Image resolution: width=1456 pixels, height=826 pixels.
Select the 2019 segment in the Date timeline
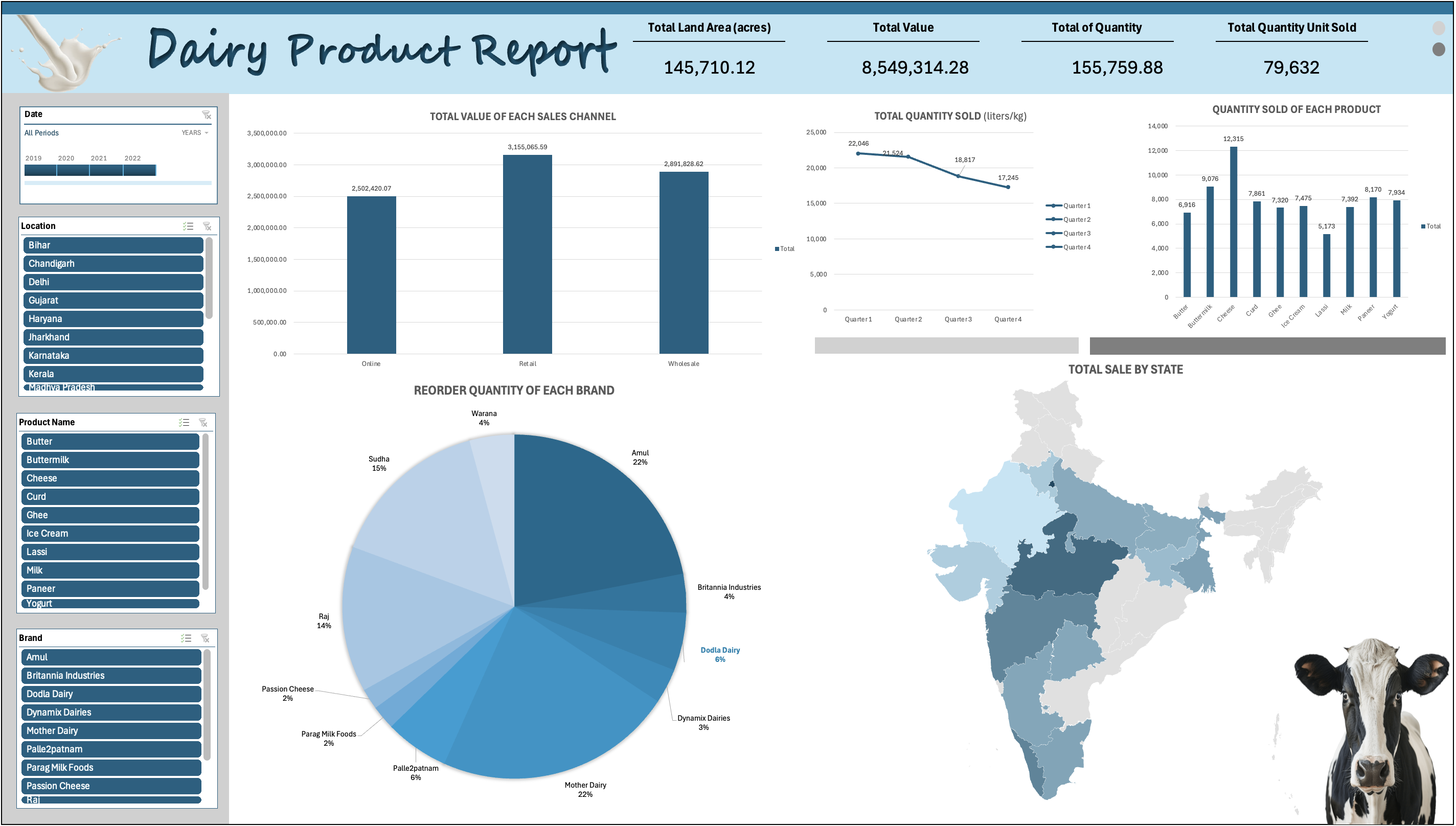pos(40,170)
